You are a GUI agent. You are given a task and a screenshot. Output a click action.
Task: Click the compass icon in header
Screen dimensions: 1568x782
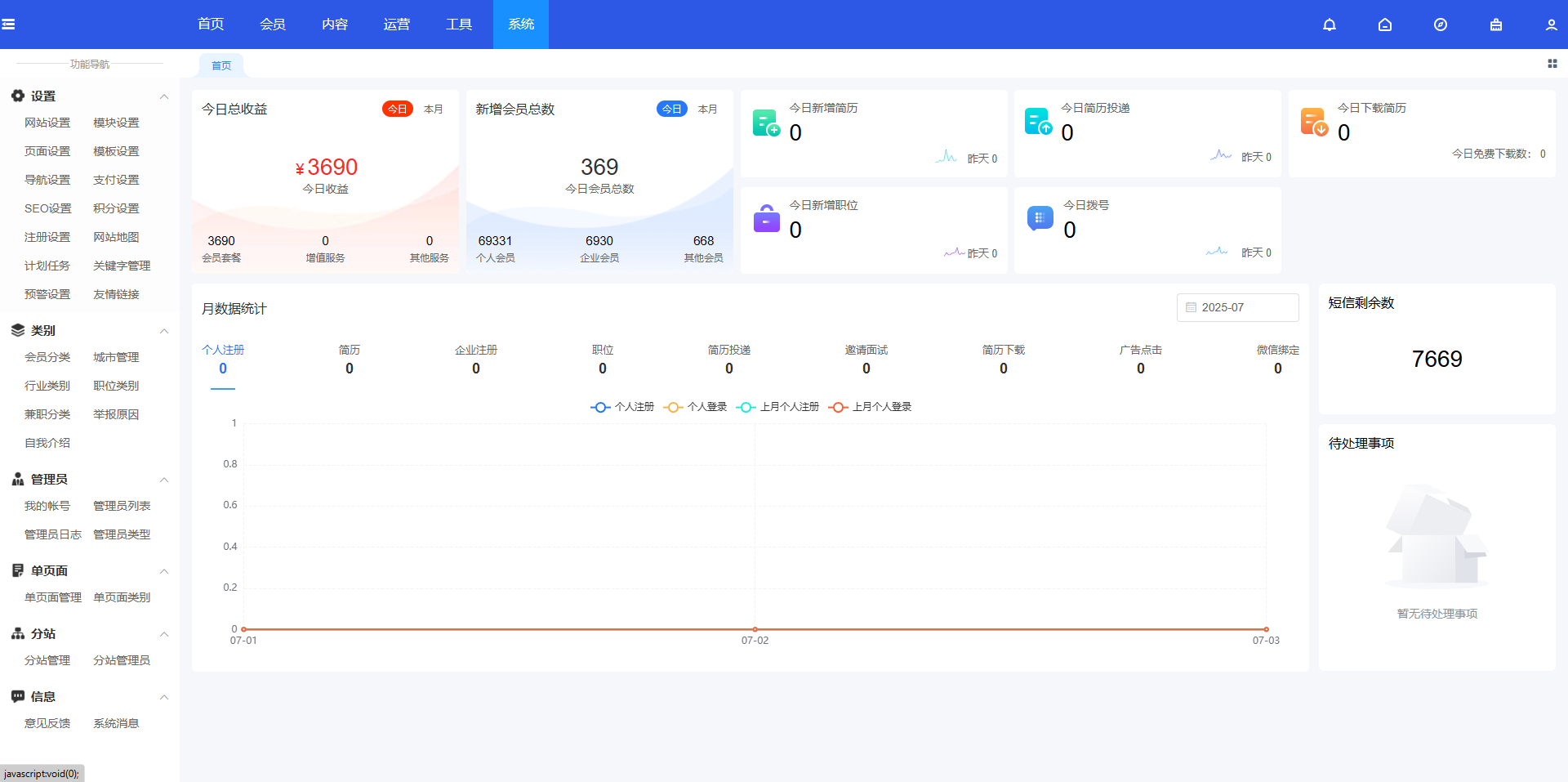pyautogui.click(x=1441, y=25)
